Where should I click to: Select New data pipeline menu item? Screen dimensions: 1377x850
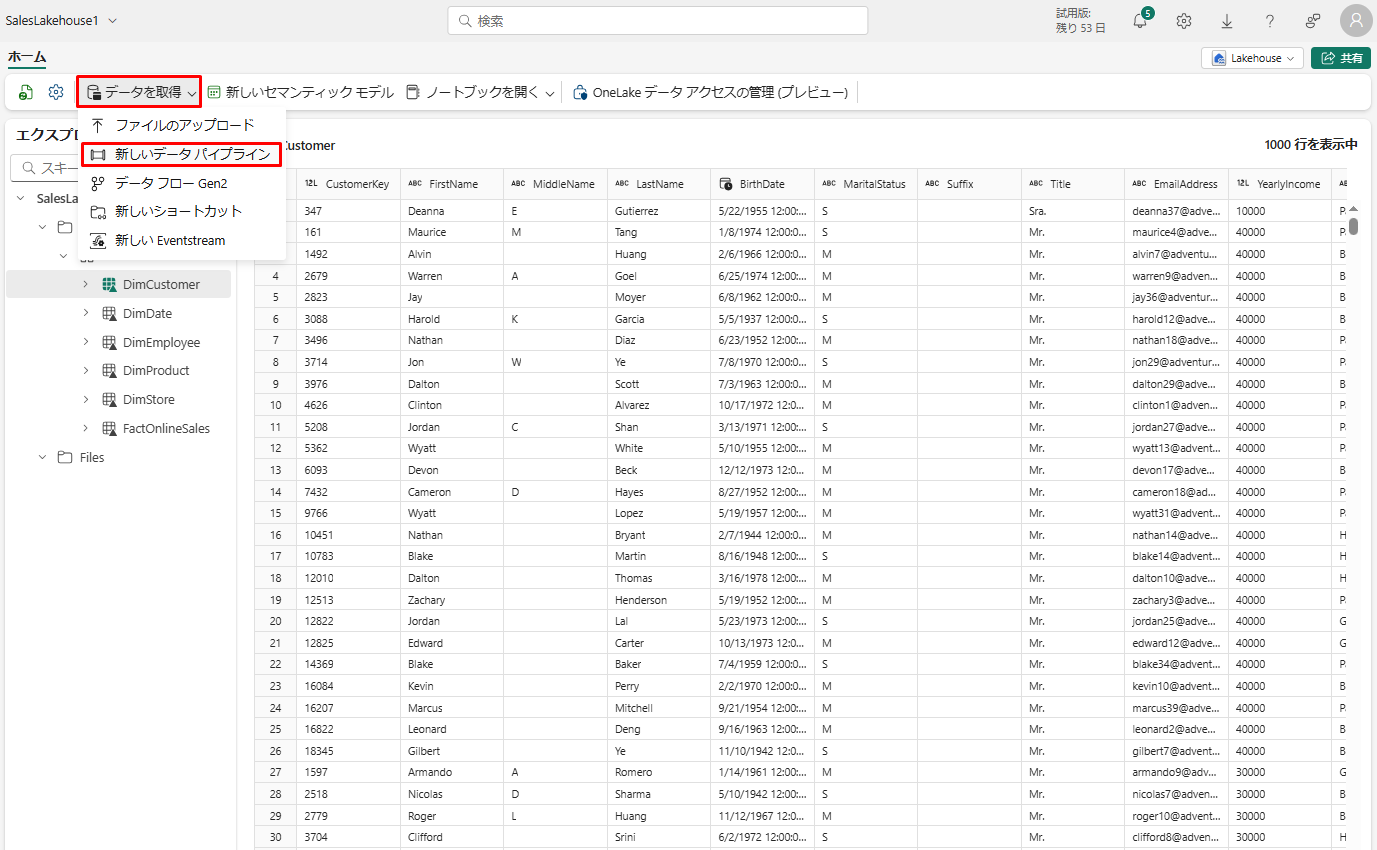click(181, 154)
